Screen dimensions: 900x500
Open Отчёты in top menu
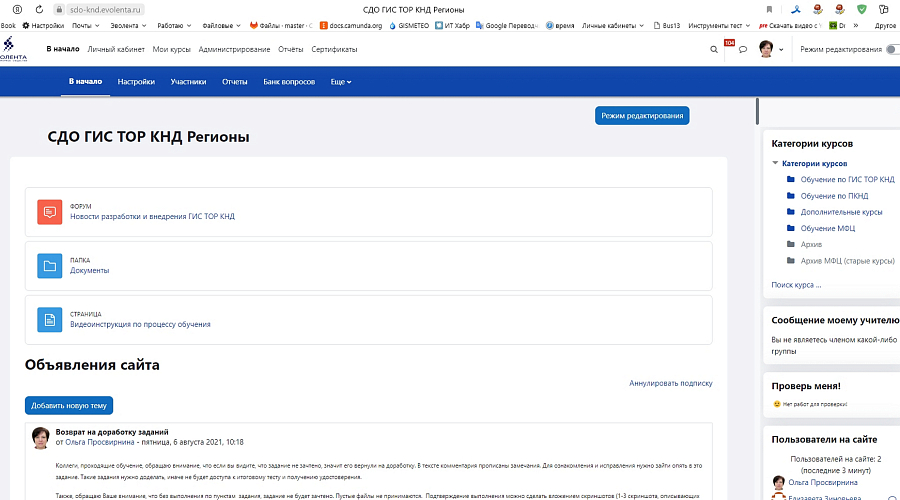[x=290, y=49]
